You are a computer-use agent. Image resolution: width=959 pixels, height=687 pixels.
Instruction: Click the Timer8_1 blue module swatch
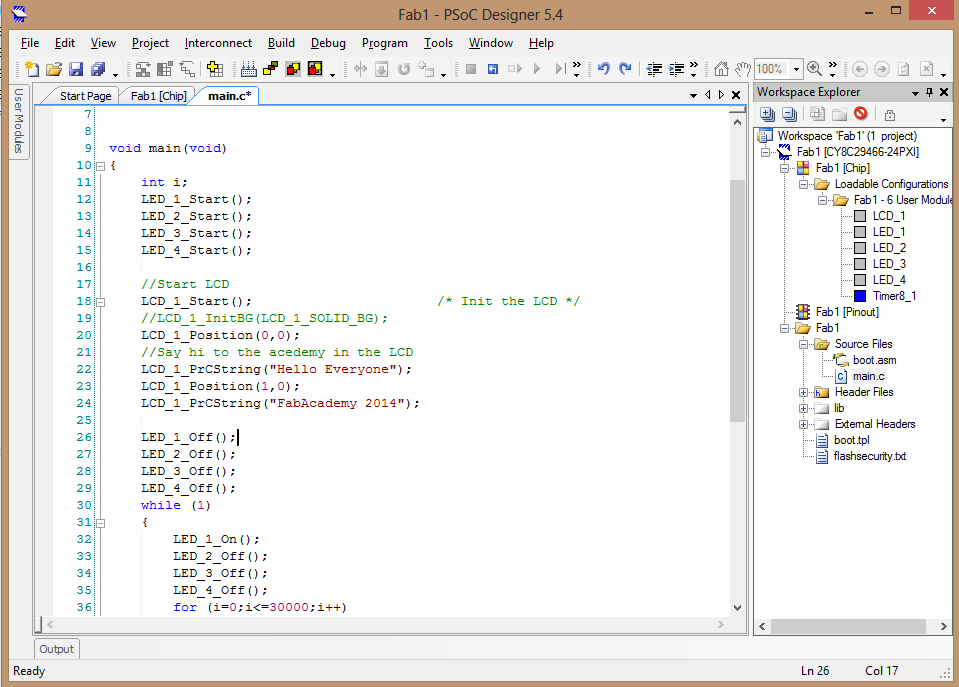860,296
